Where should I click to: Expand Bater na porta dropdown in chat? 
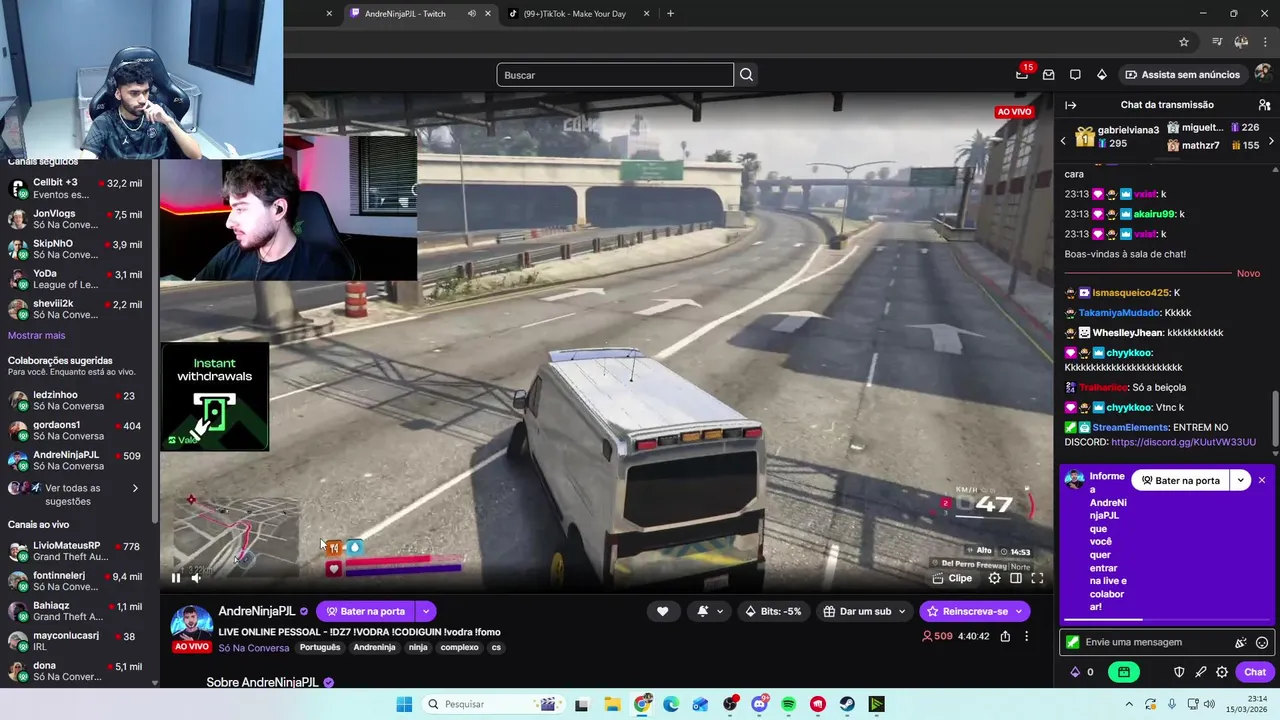click(x=1240, y=480)
